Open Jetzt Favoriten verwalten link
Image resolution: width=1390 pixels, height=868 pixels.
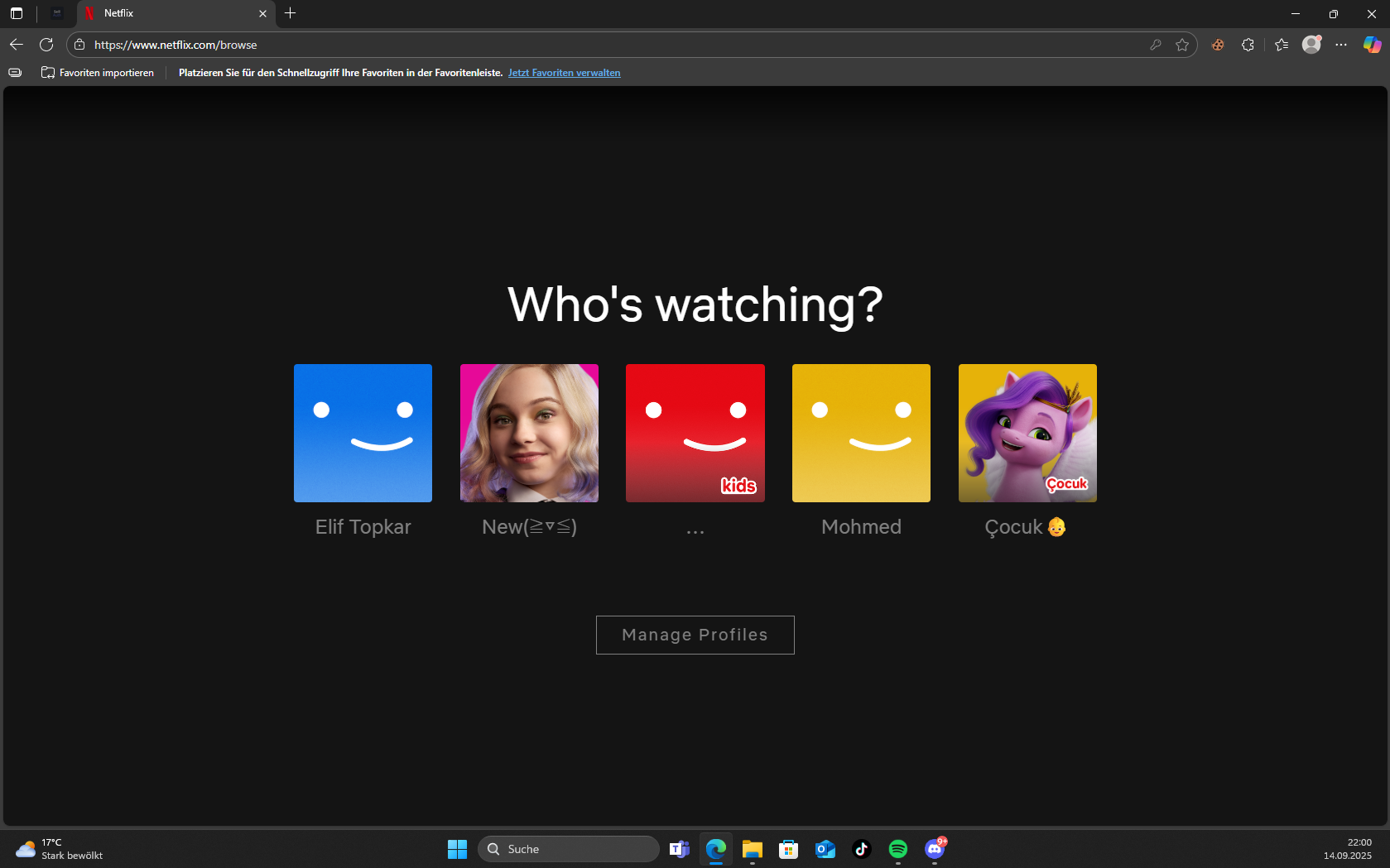pyautogui.click(x=564, y=73)
